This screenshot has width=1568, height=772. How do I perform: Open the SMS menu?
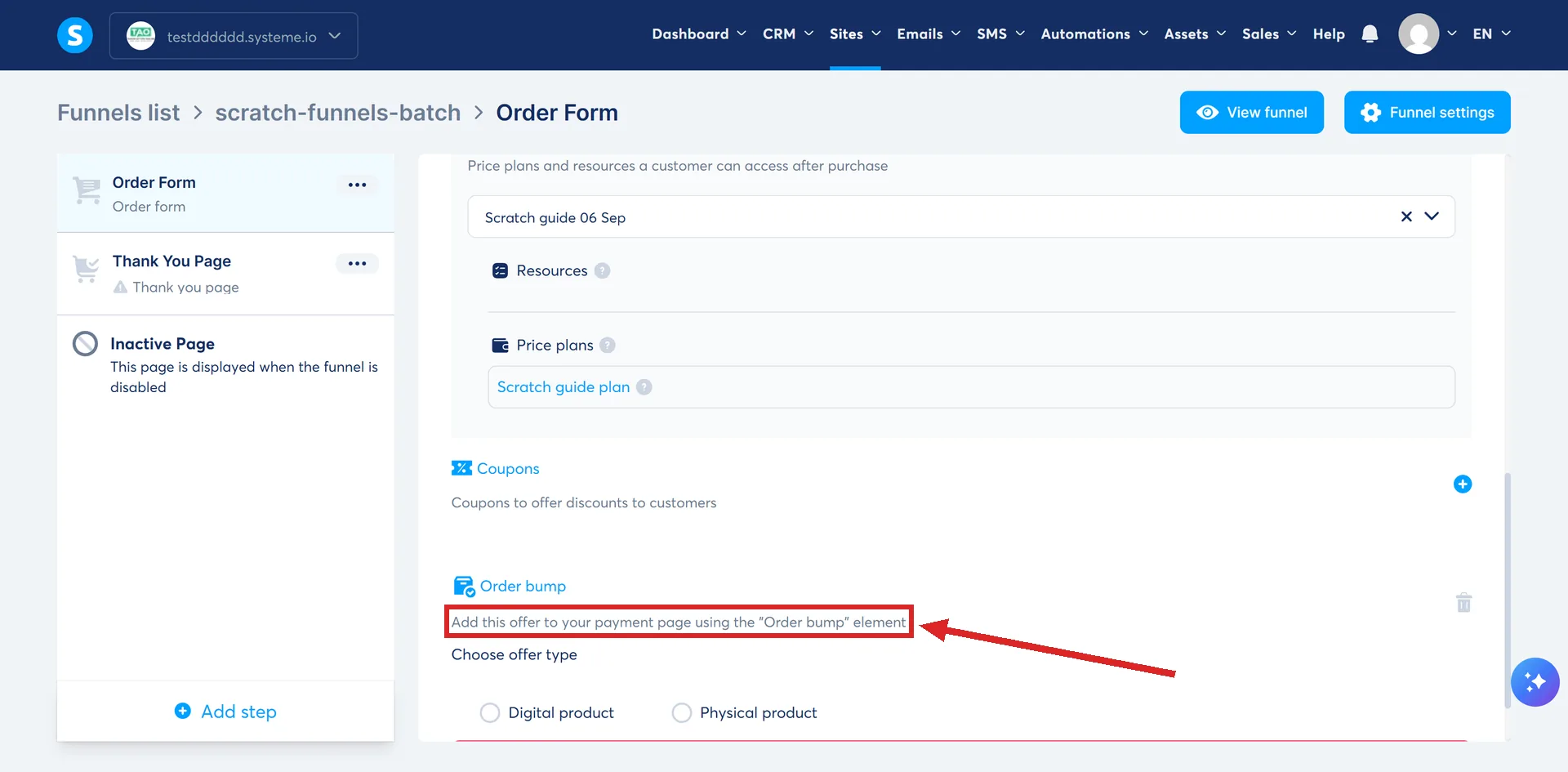point(1000,33)
